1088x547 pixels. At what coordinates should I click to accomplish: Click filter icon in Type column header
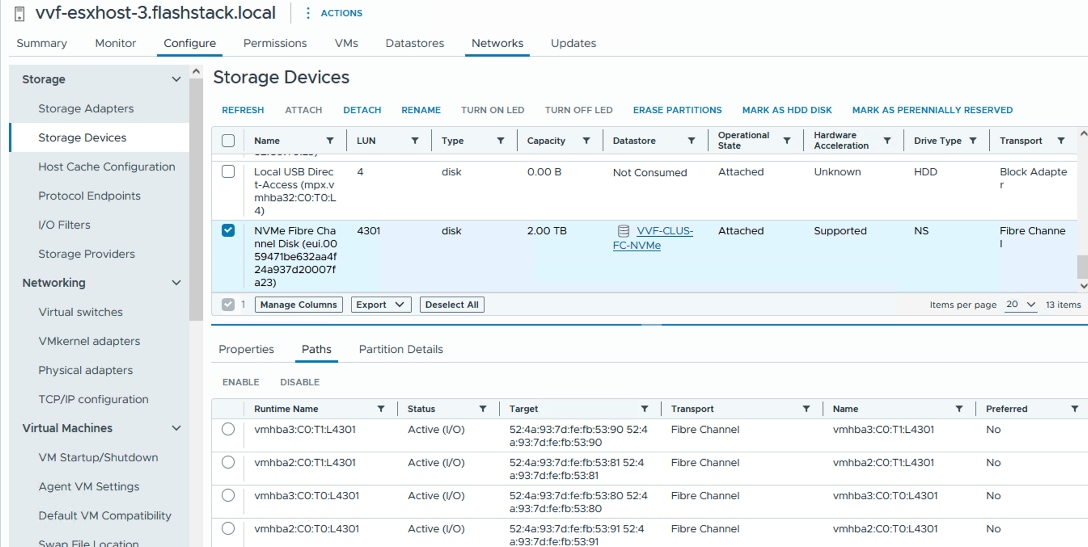click(500, 140)
